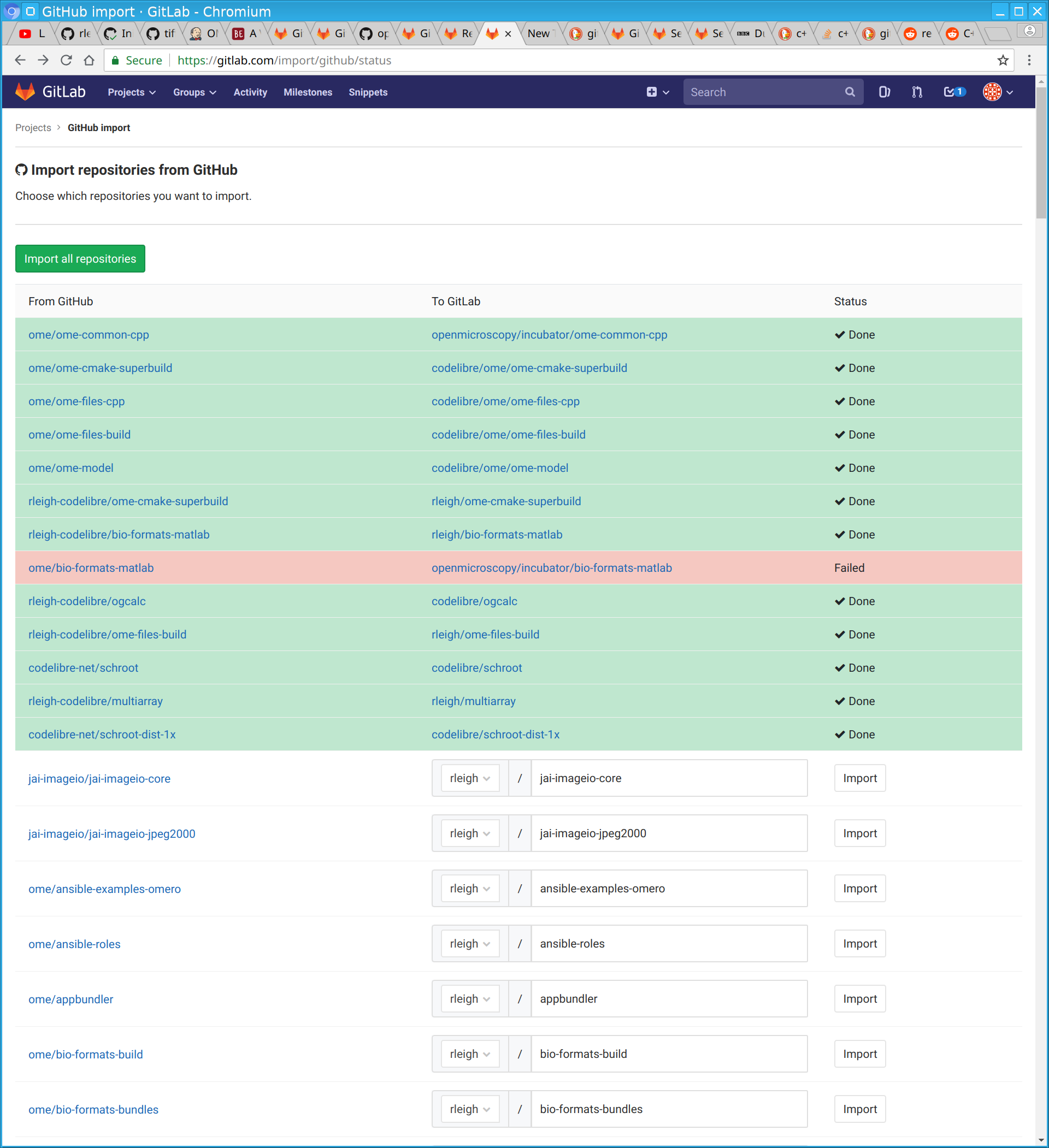Open jai-imageio/jai-imageio-core GitHub link
This screenshot has width=1049, height=1148.
click(x=99, y=778)
